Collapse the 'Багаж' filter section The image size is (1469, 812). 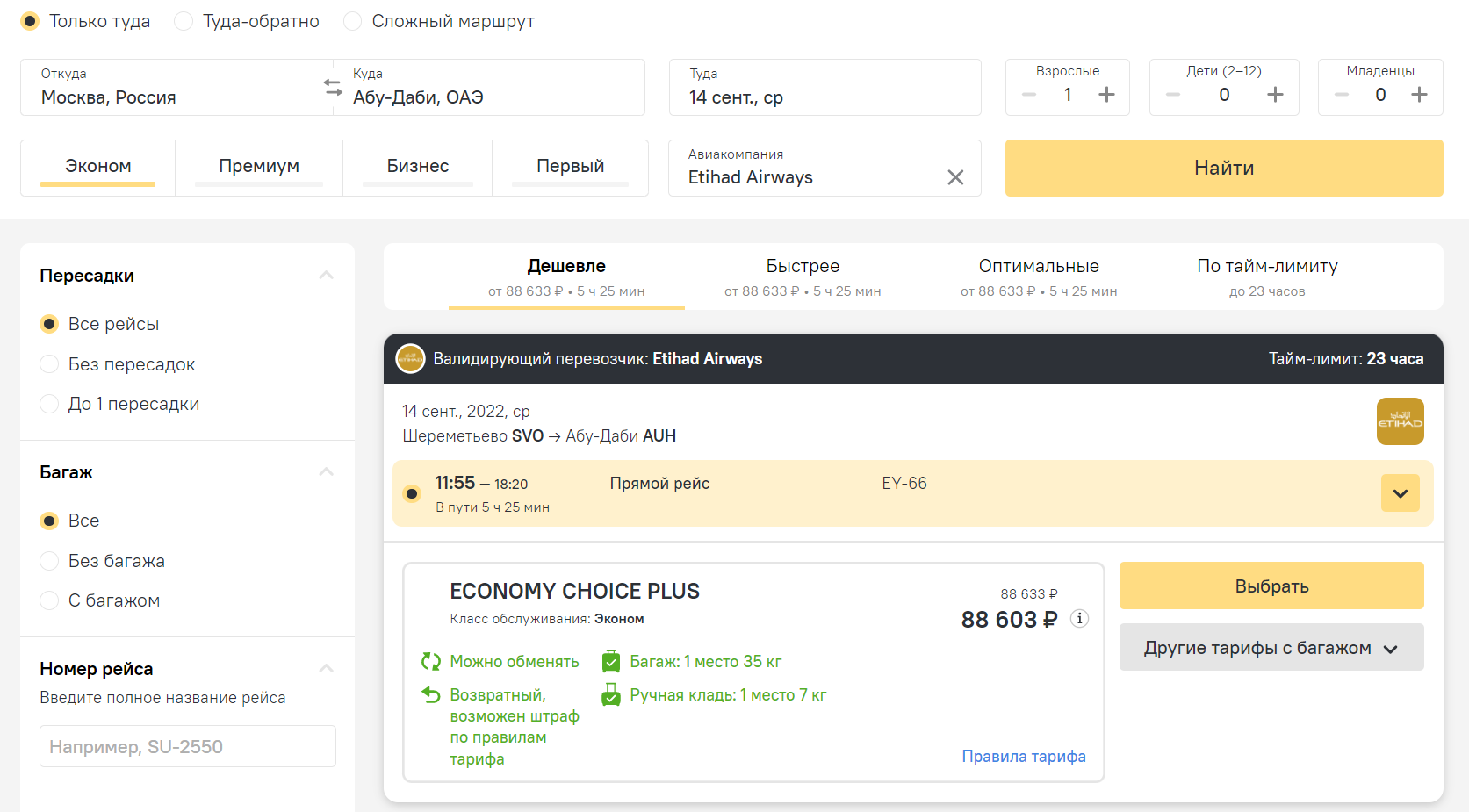[x=327, y=472]
